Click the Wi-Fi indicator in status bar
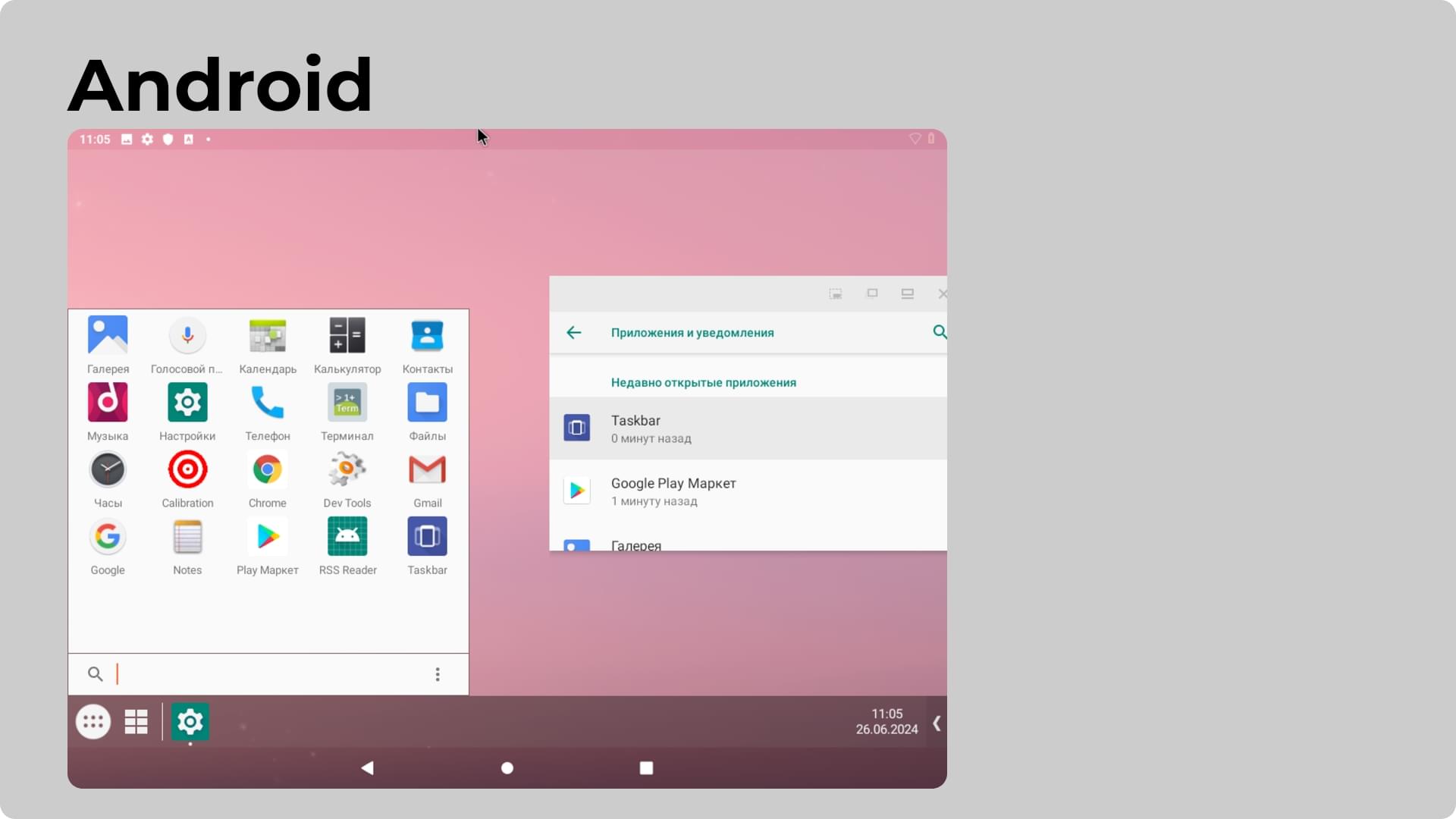This screenshot has width=1456, height=819. pos(915,139)
